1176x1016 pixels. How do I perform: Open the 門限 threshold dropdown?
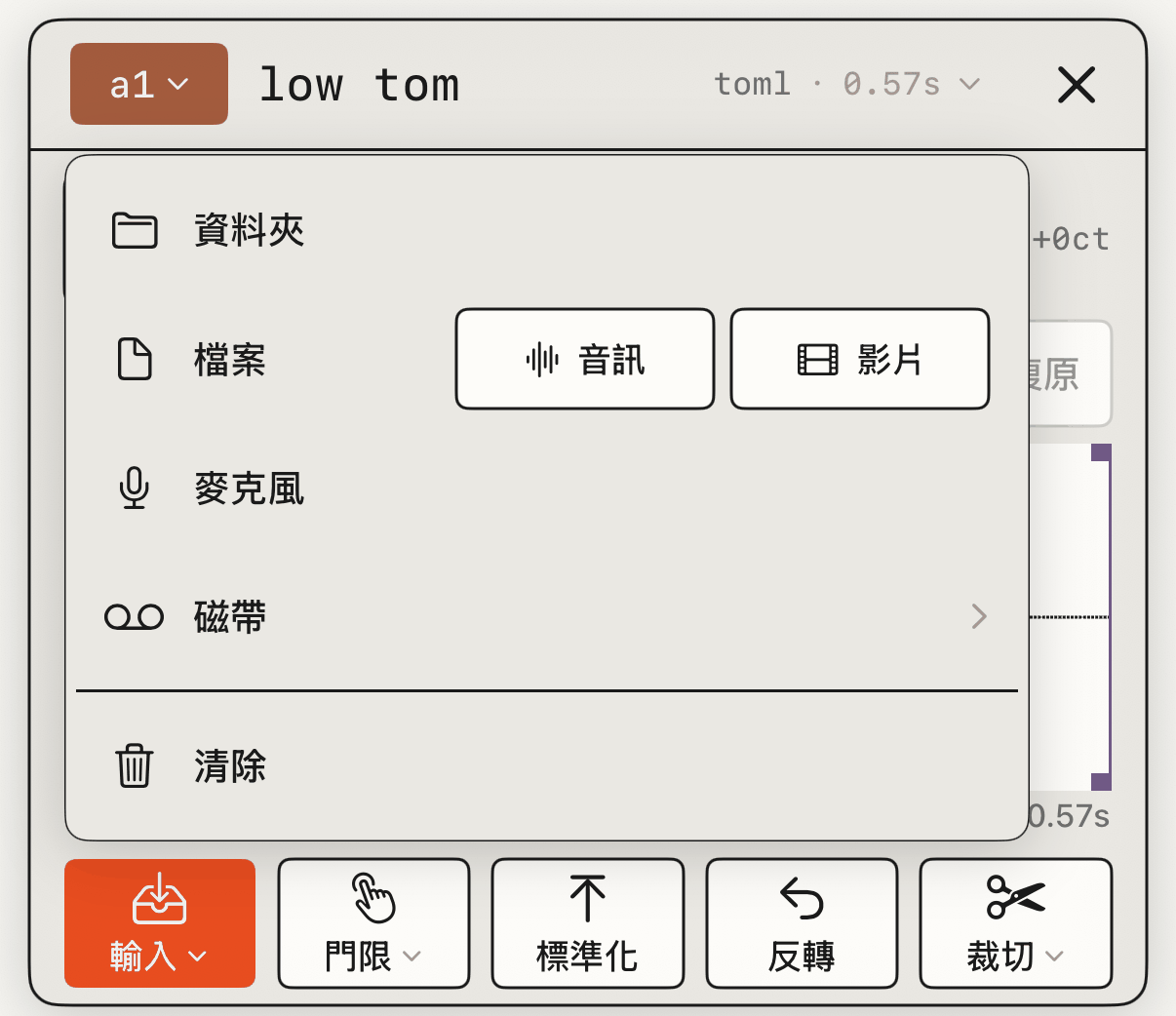(373, 923)
